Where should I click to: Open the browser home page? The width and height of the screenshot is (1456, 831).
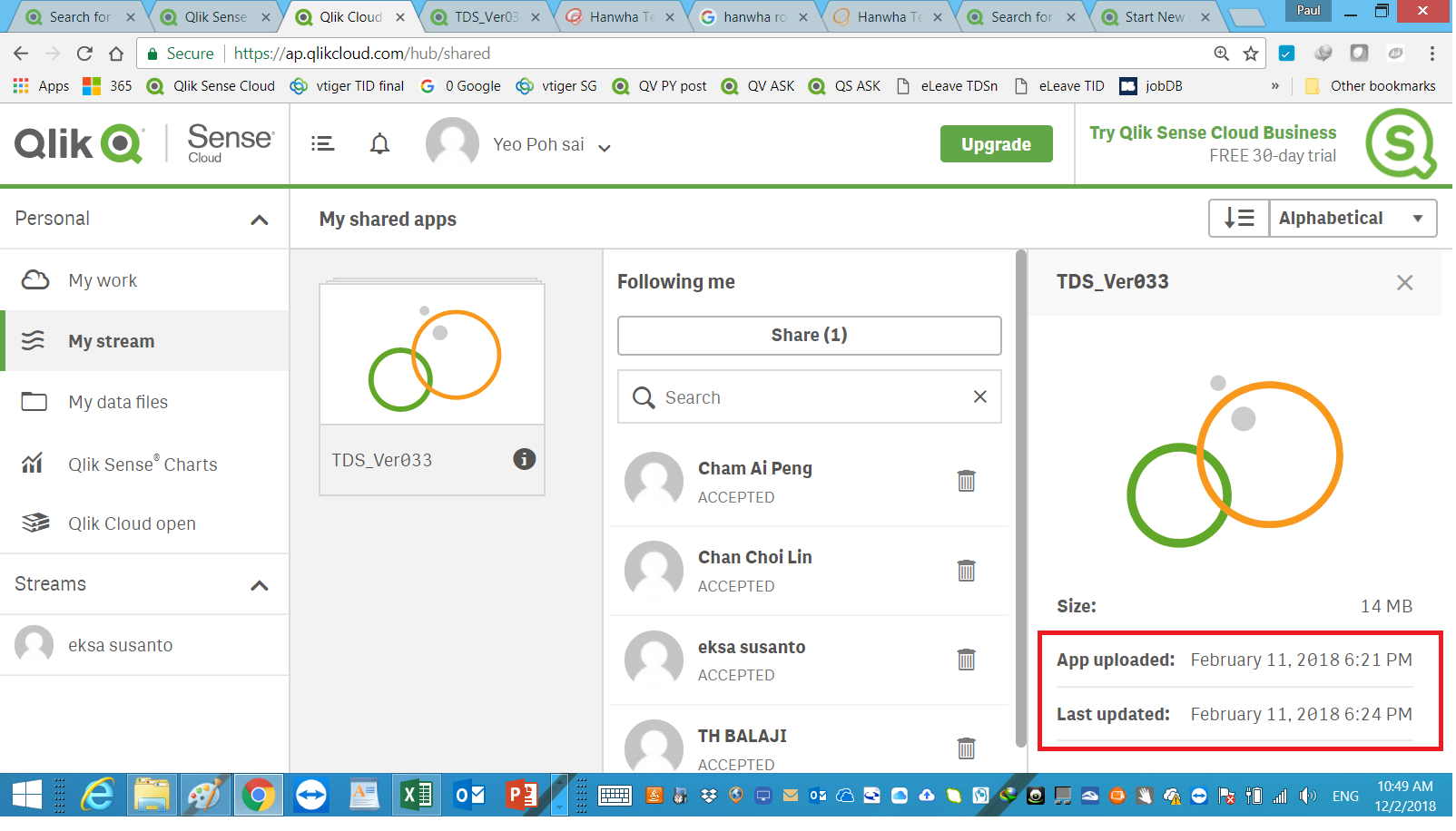coord(116,54)
